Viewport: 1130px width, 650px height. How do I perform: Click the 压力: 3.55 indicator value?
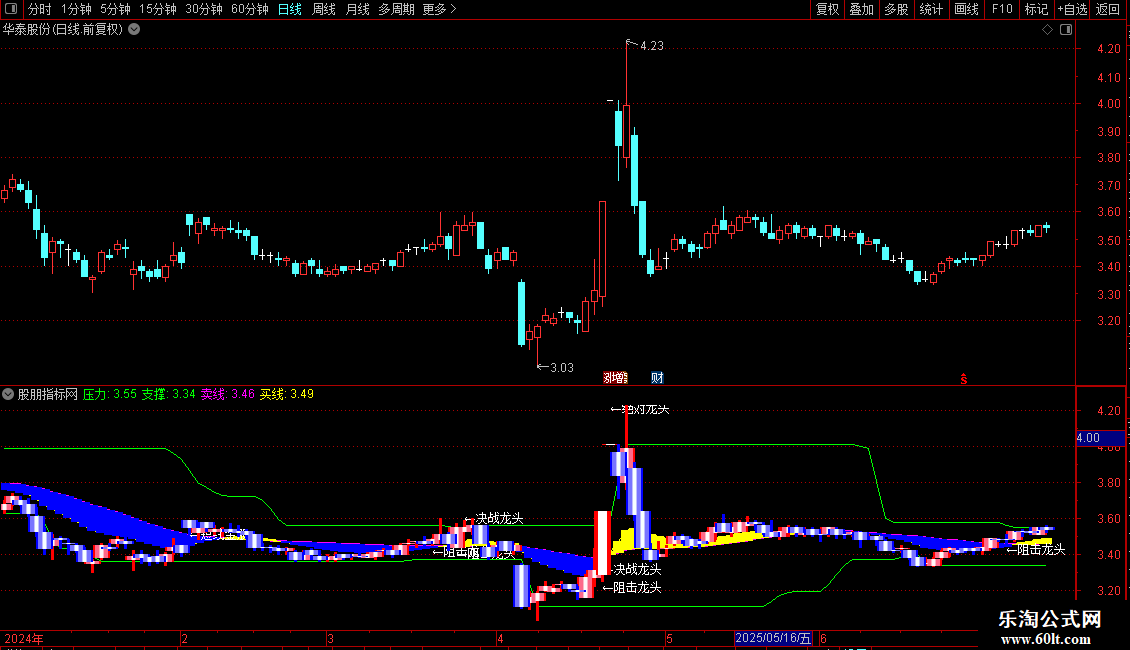(x=110, y=394)
